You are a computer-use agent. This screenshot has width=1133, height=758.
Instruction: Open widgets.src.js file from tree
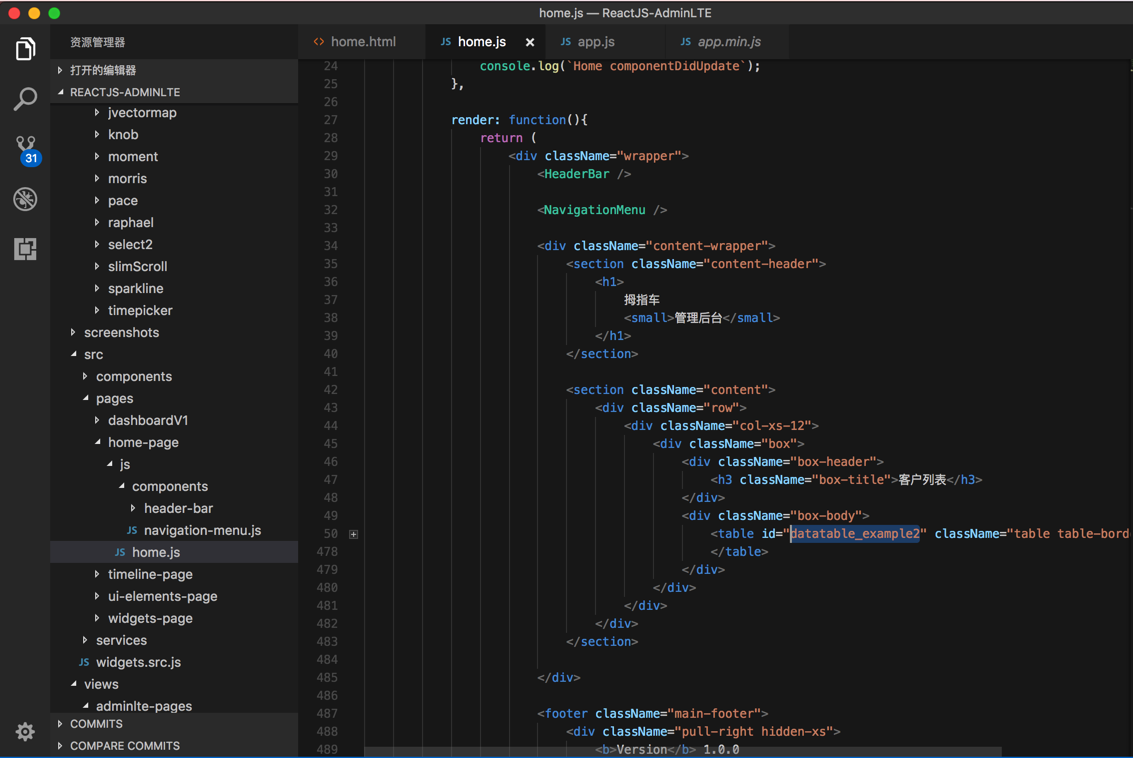click(x=138, y=663)
